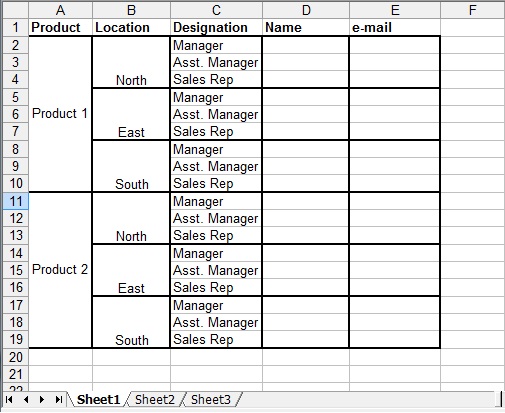Click previous sheet navigation arrow
505x413 pixels.
point(26,399)
